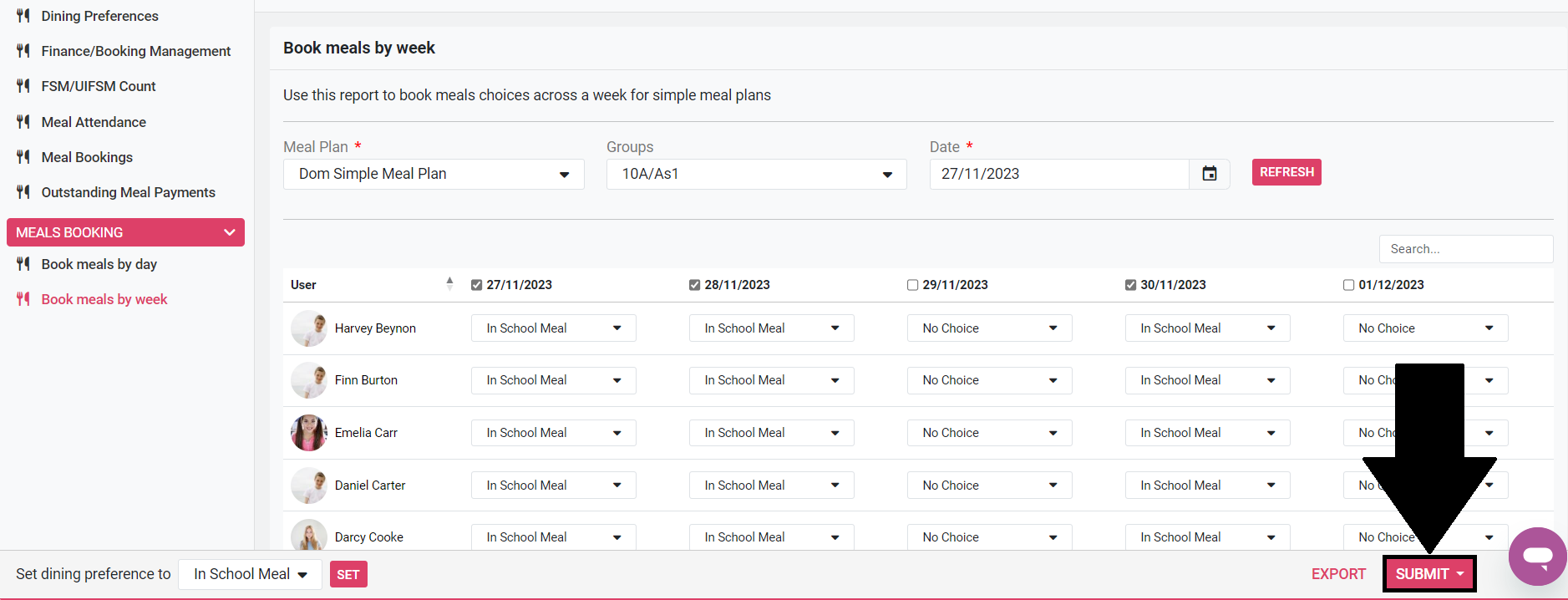The image size is (1568, 600).
Task: Click the EXPORT link
Action: click(x=1338, y=574)
